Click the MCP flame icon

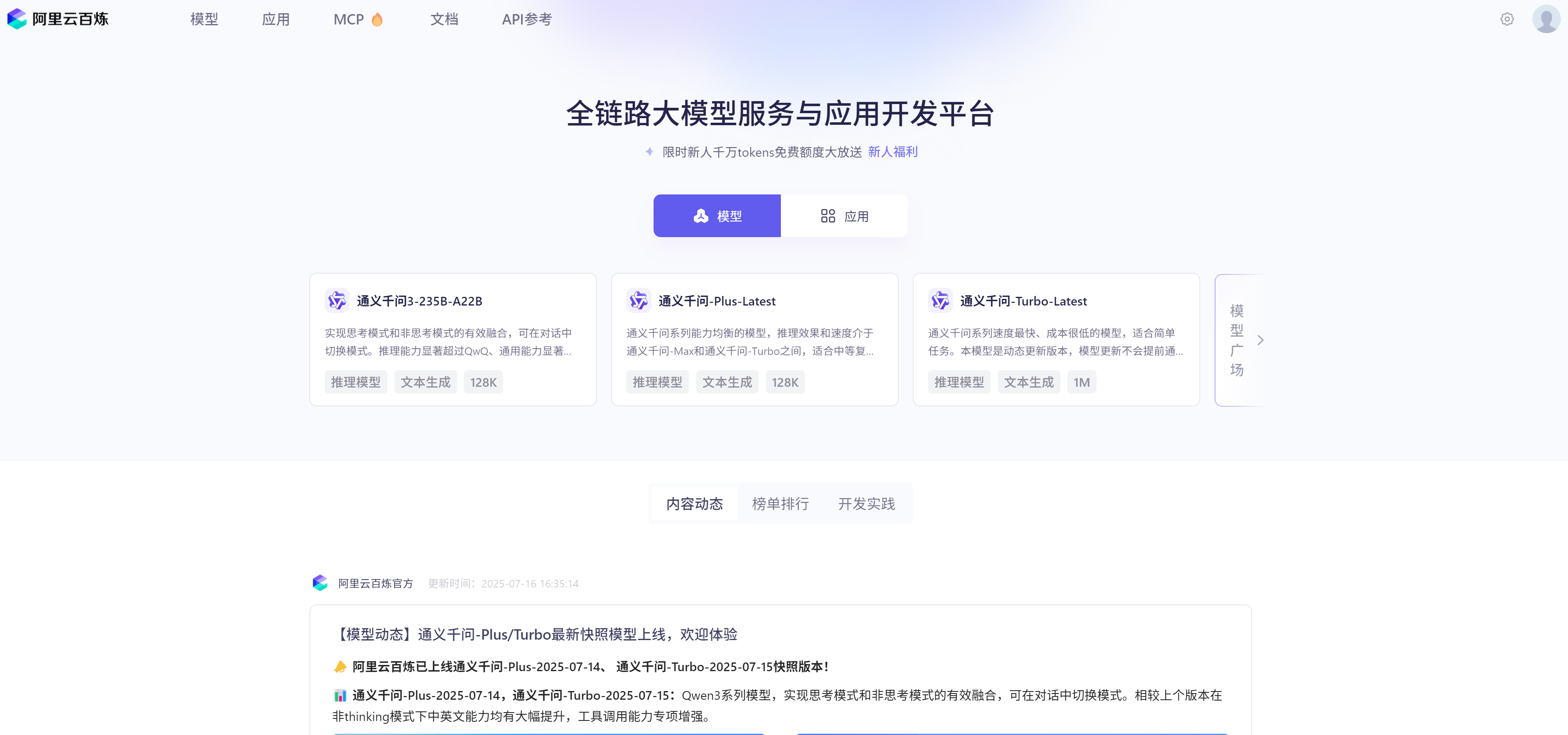pyautogui.click(x=377, y=19)
